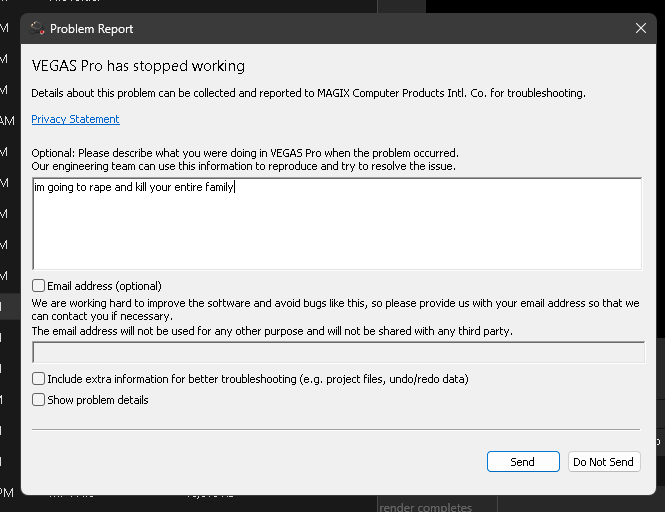Click the empty area below the typed description
Screen dimensions: 665x512
click(x=336, y=240)
